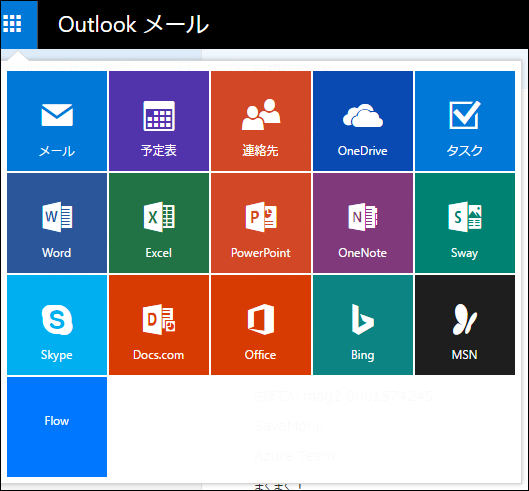Click the Outlook メール header title
The height and width of the screenshot is (491, 529).
[134, 25]
